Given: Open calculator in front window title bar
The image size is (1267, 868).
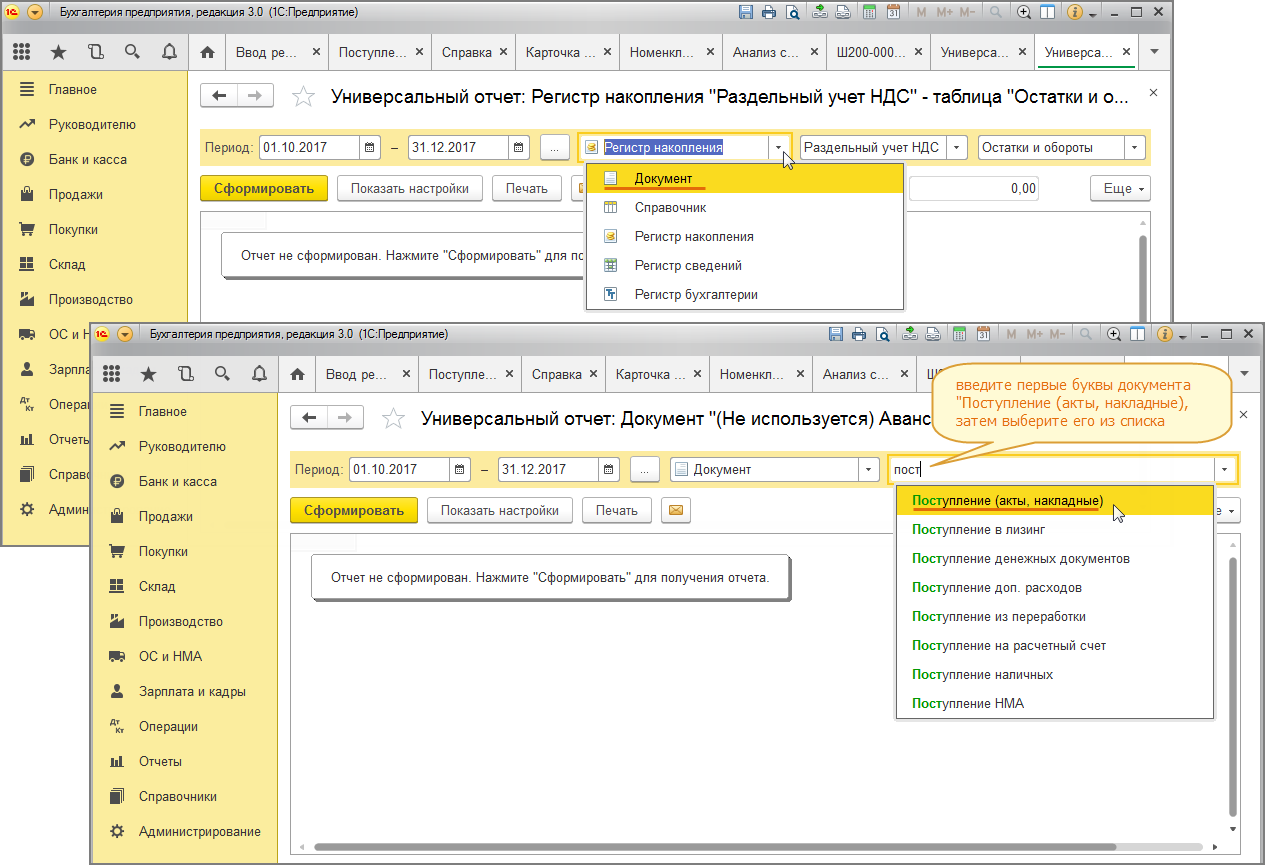Looking at the screenshot, I should pos(960,334).
